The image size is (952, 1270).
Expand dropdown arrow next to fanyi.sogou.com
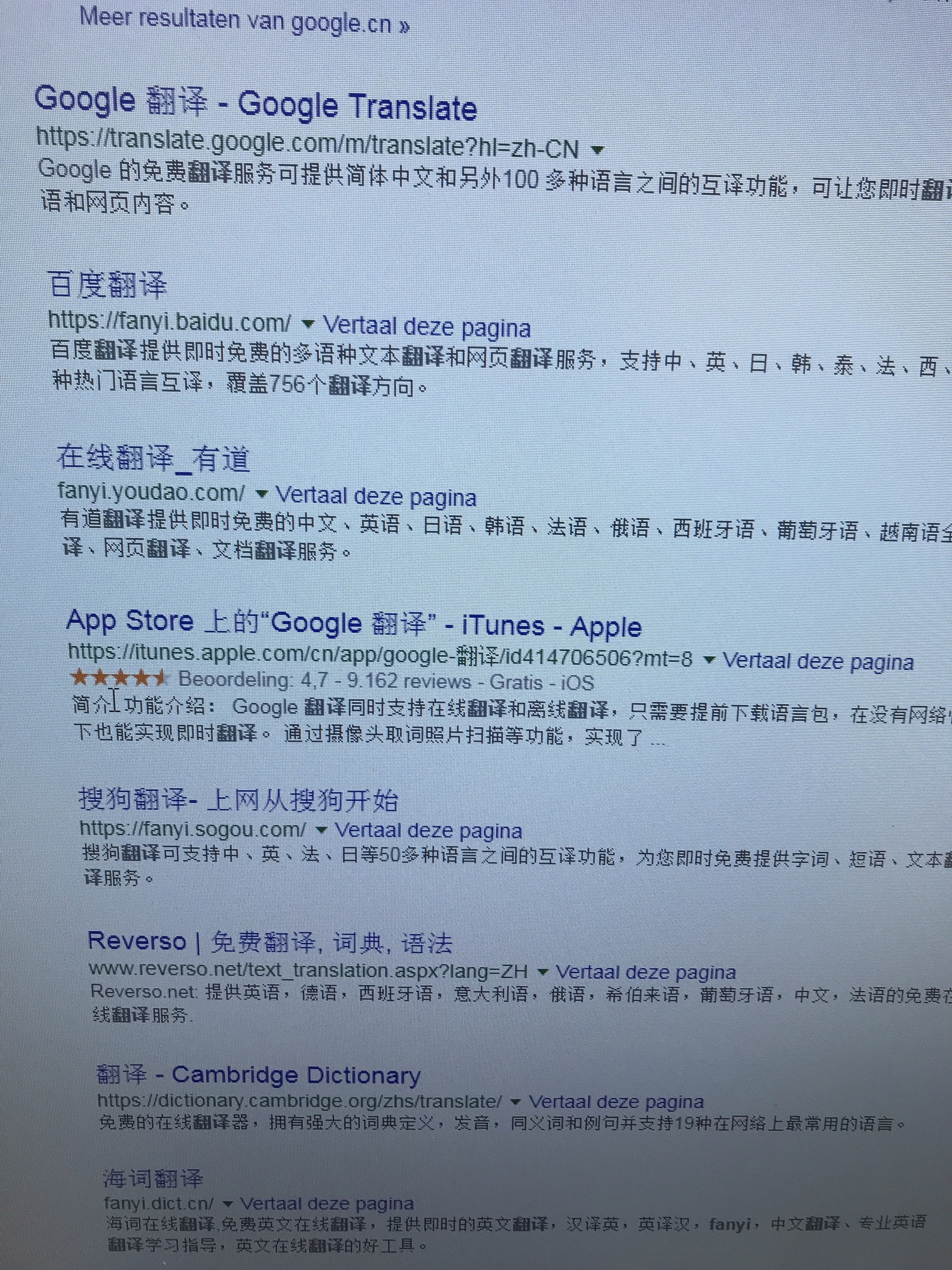321,830
